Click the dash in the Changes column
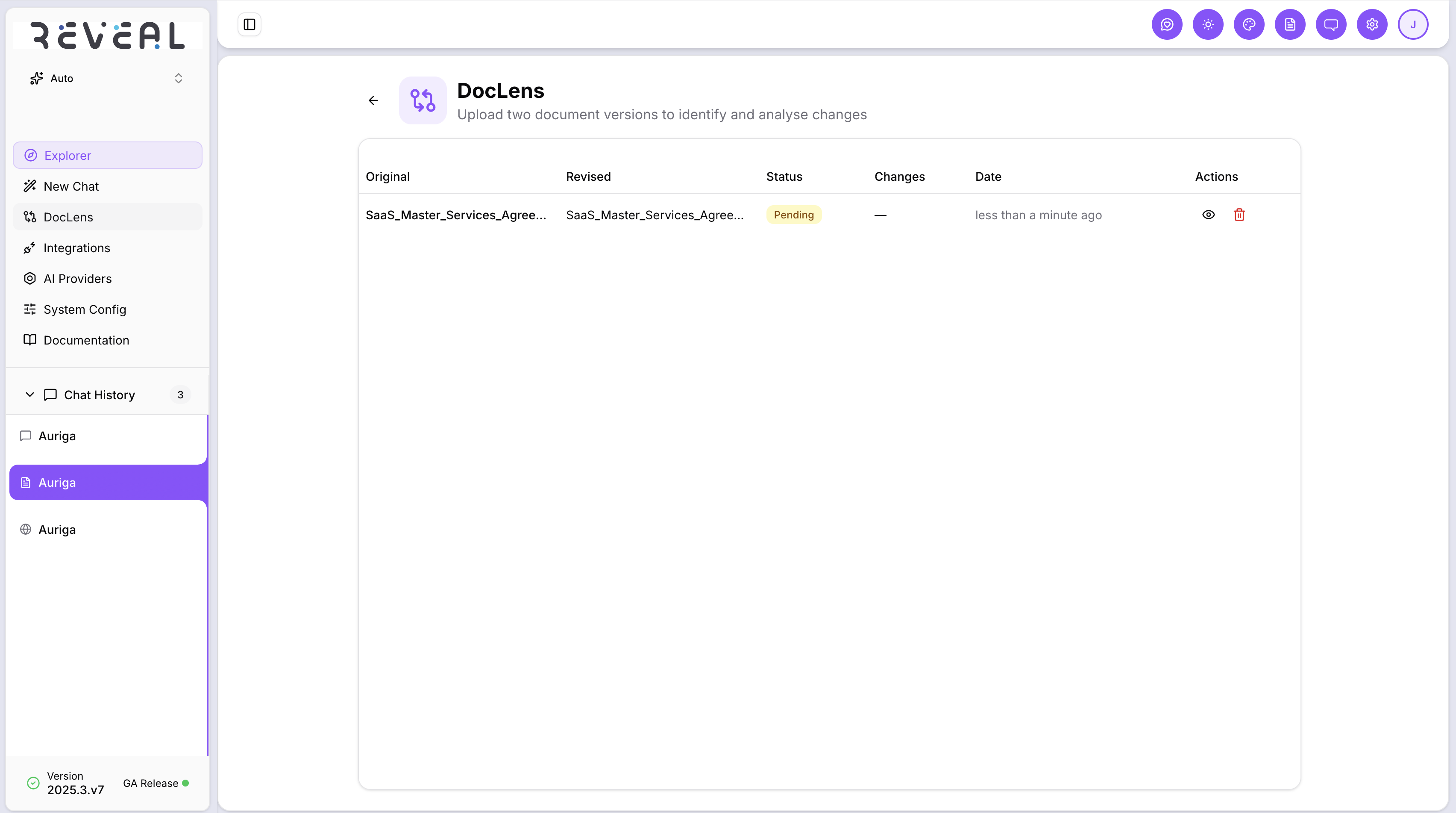The image size is (1456, 813). 880,215
